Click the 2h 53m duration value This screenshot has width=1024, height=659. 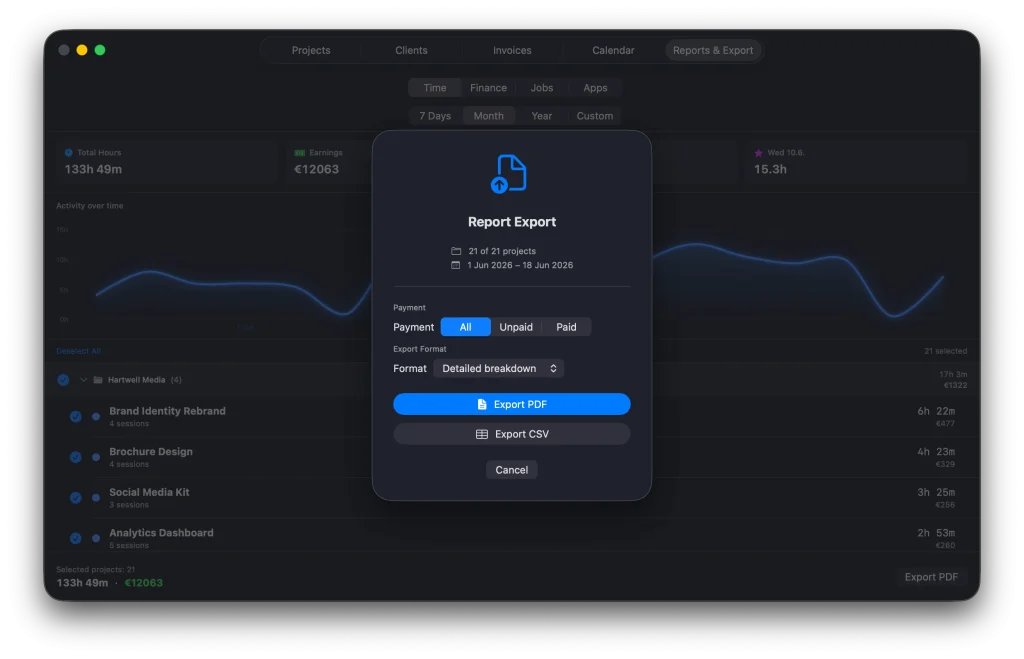click(936, 533)
